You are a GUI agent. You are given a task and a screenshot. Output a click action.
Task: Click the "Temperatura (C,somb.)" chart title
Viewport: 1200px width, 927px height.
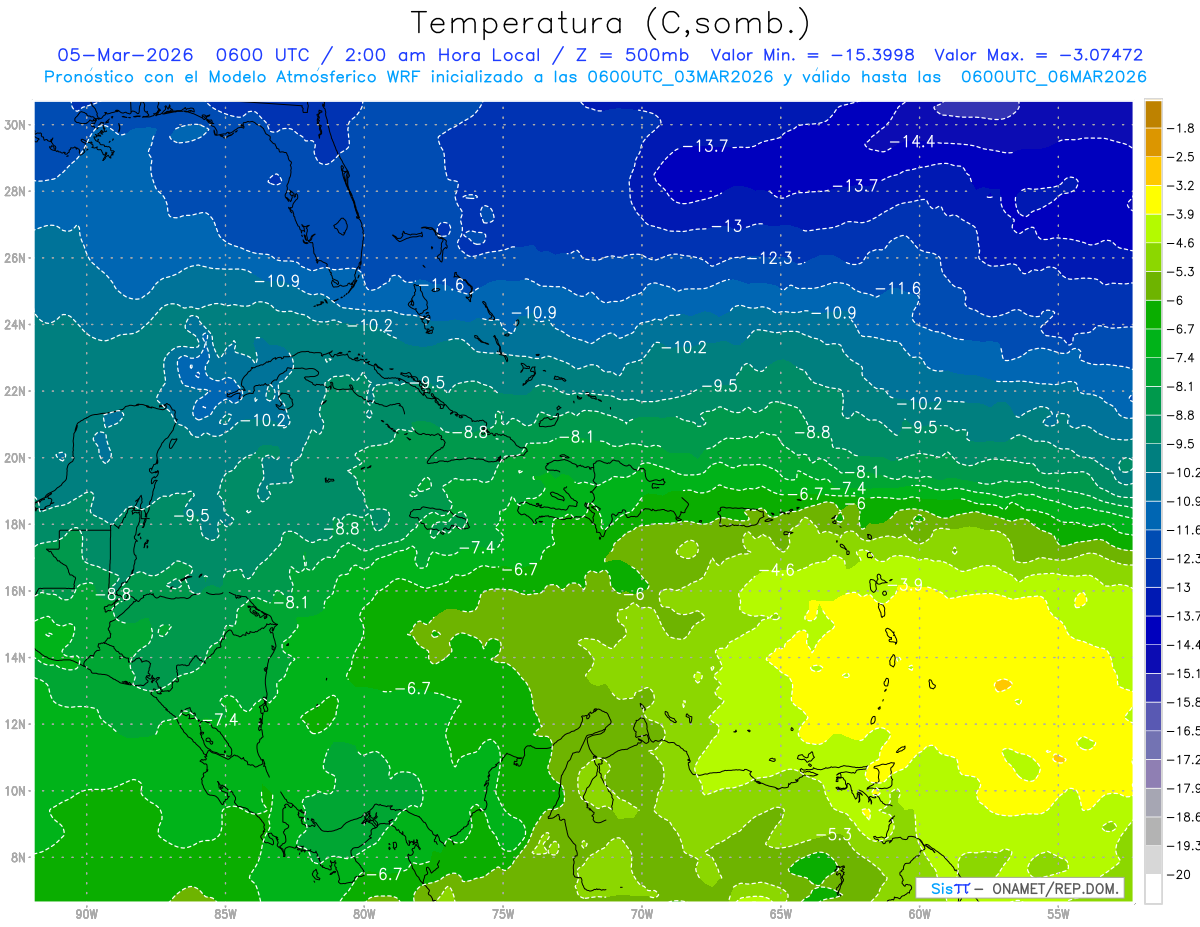click(x=611, y=23)
